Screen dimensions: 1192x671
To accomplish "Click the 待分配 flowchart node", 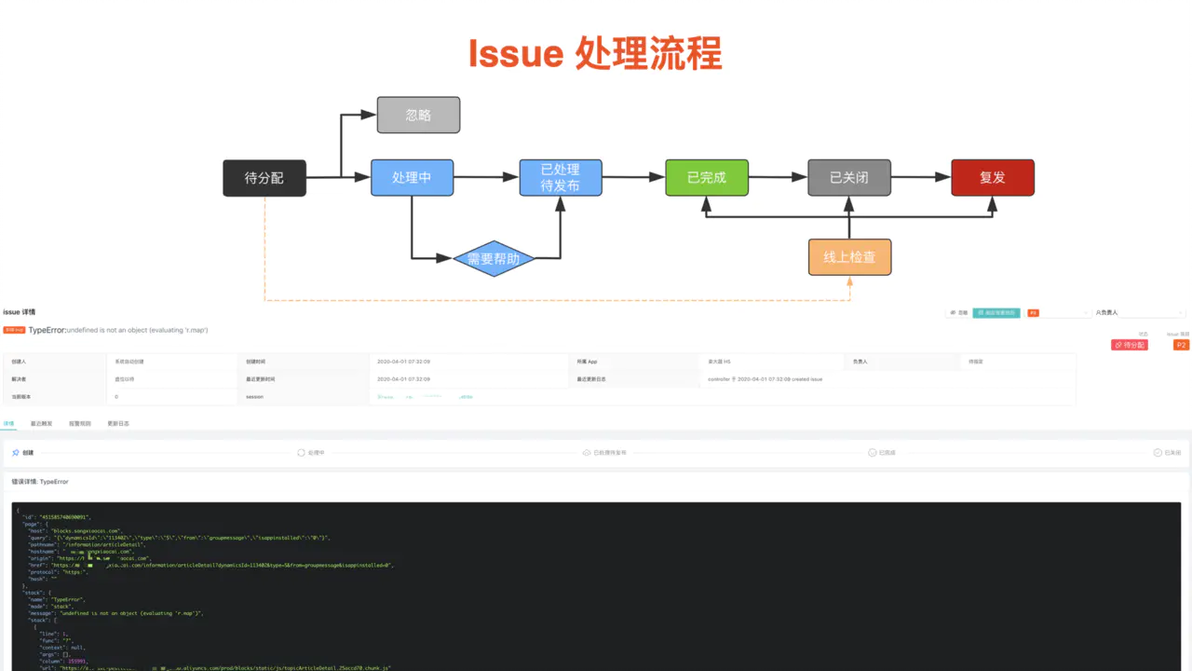I will 265,178.
